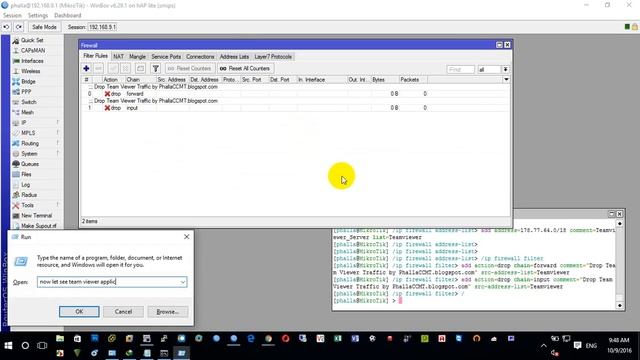Click the Reset Counters button
This screenshot has width=640, height=360.
[x=190, y=69]
